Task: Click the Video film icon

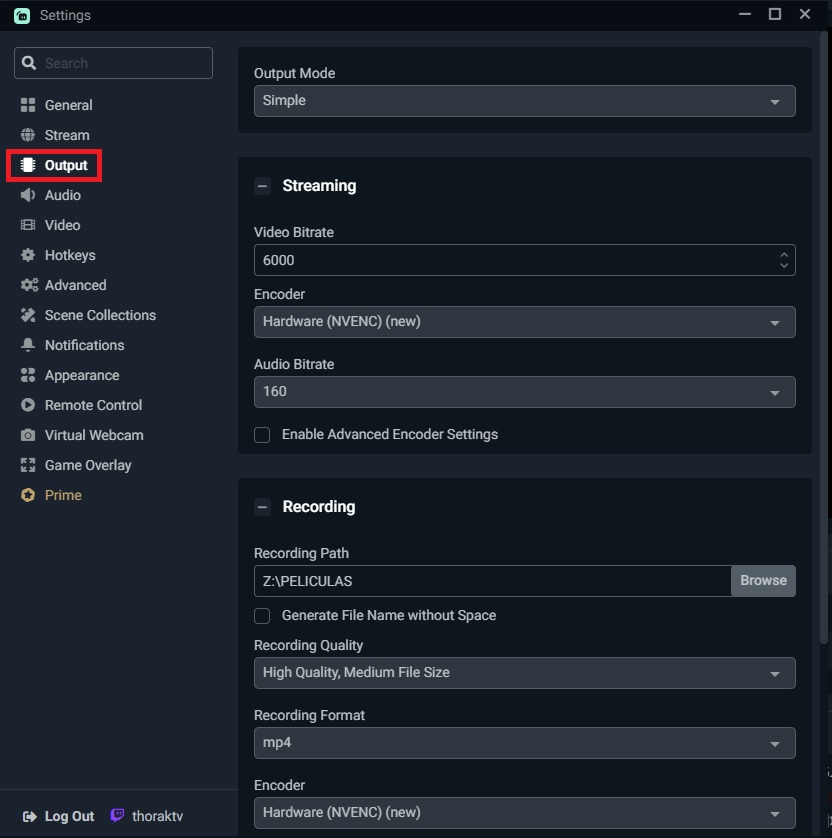Action: coord(28,225)
